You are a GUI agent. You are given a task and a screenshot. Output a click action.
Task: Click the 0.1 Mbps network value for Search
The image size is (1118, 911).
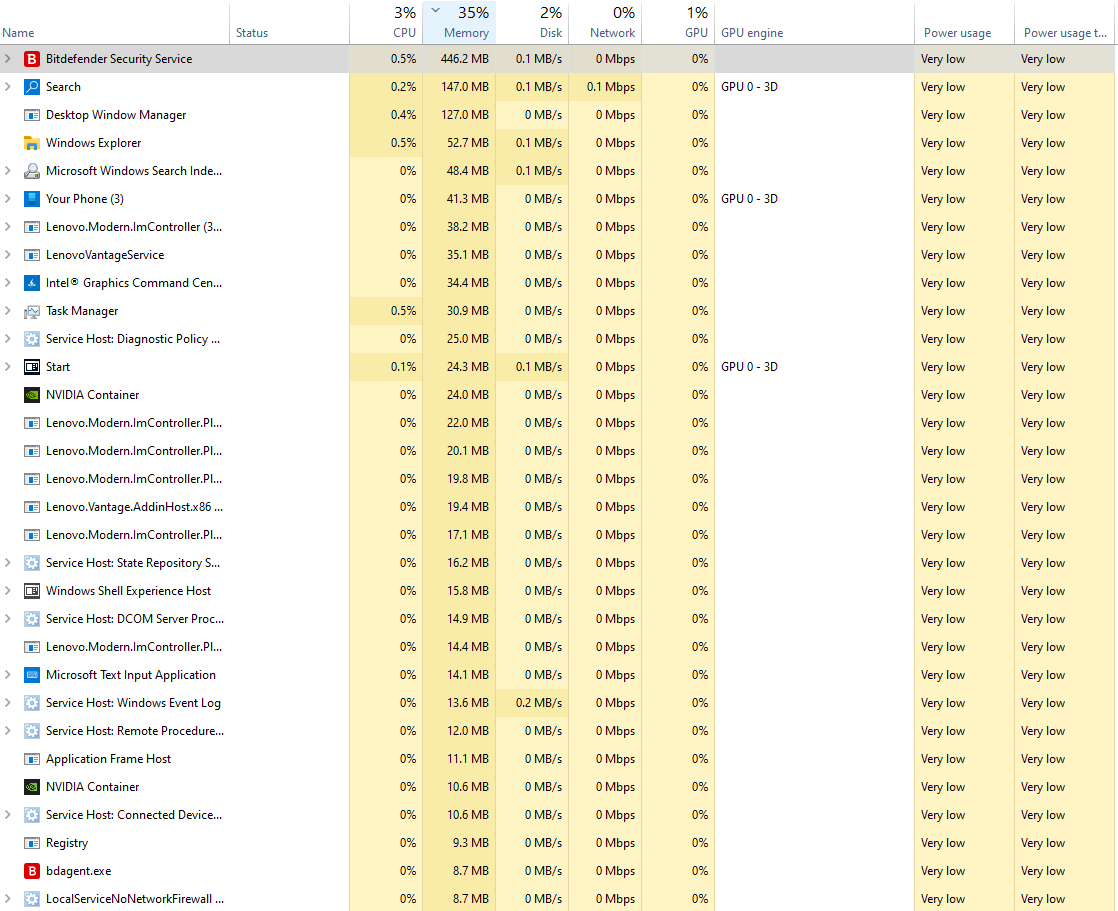610,87
